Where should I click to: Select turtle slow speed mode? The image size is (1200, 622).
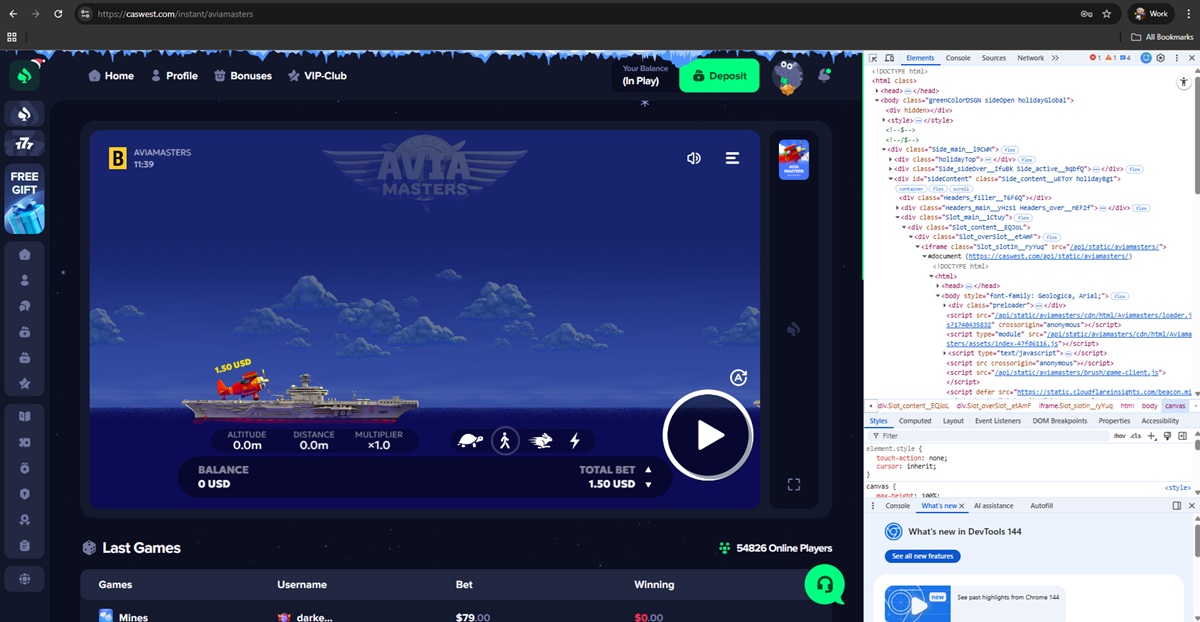tap(470, 440)
